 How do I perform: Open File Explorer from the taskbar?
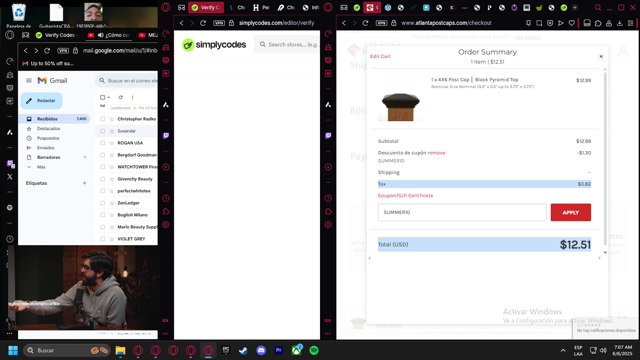click(x=120, y=350)
